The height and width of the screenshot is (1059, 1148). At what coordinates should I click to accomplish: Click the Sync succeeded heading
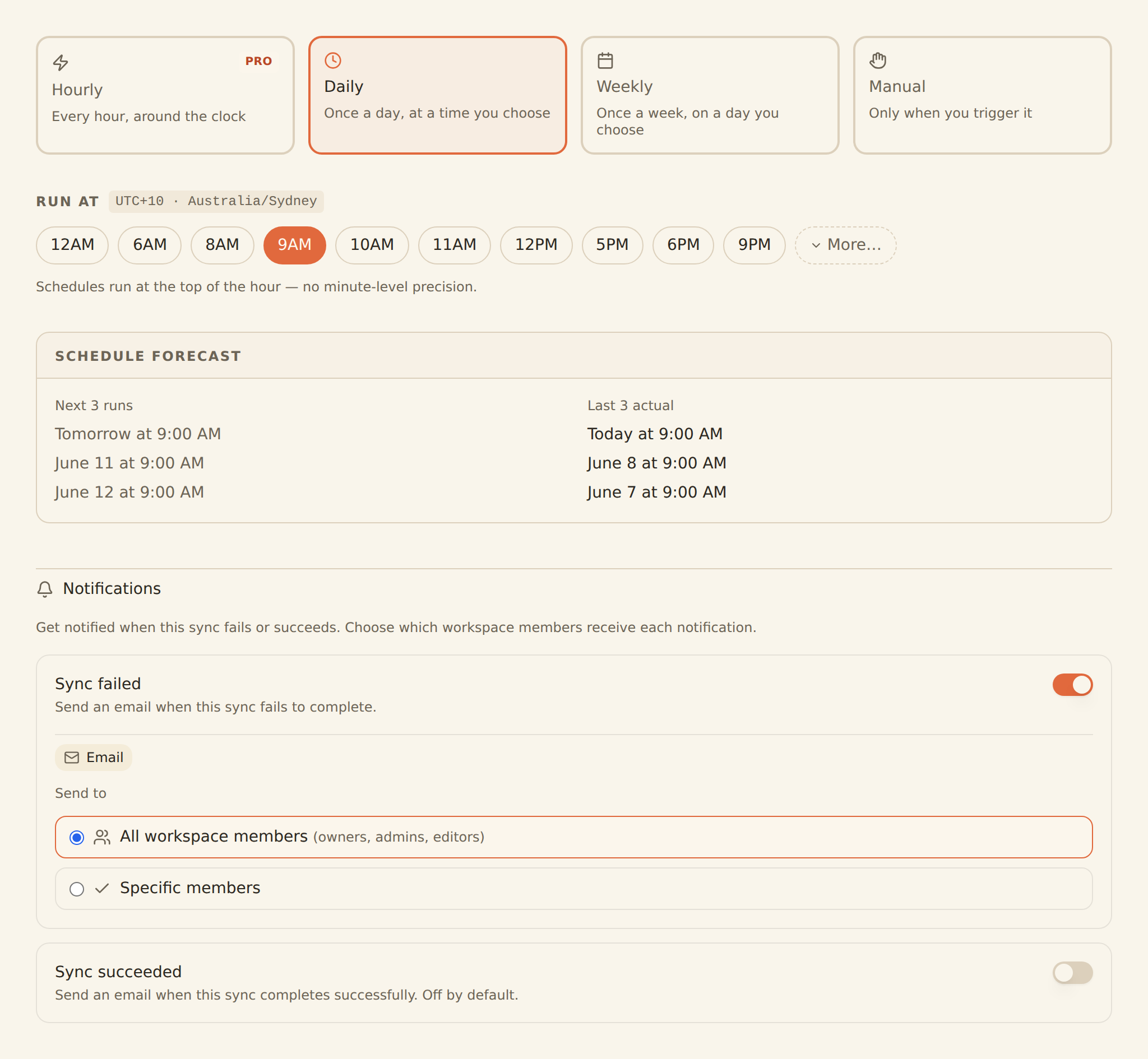pos(118,972)
